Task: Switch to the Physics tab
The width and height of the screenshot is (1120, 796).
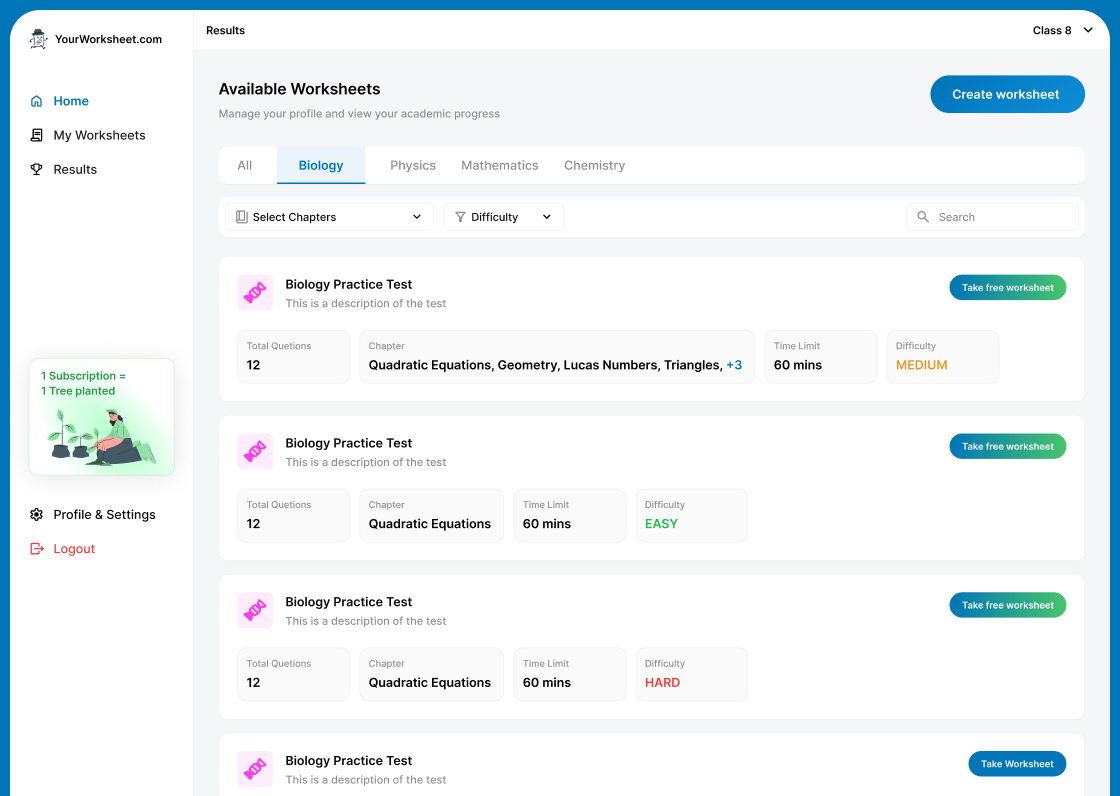Action: (413, 165)
